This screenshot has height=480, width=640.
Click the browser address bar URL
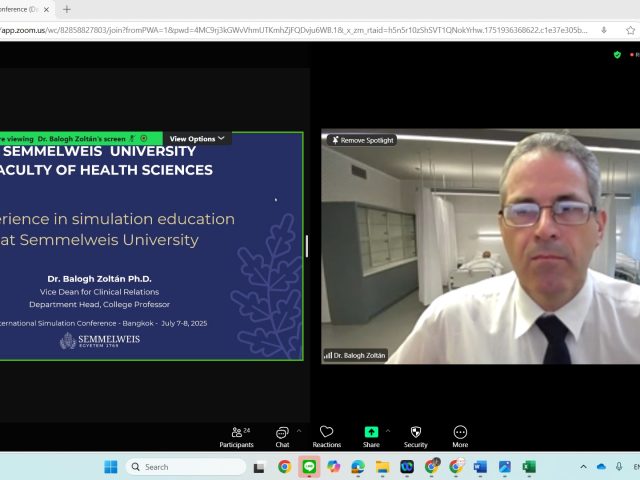click(x=294, y=30)
